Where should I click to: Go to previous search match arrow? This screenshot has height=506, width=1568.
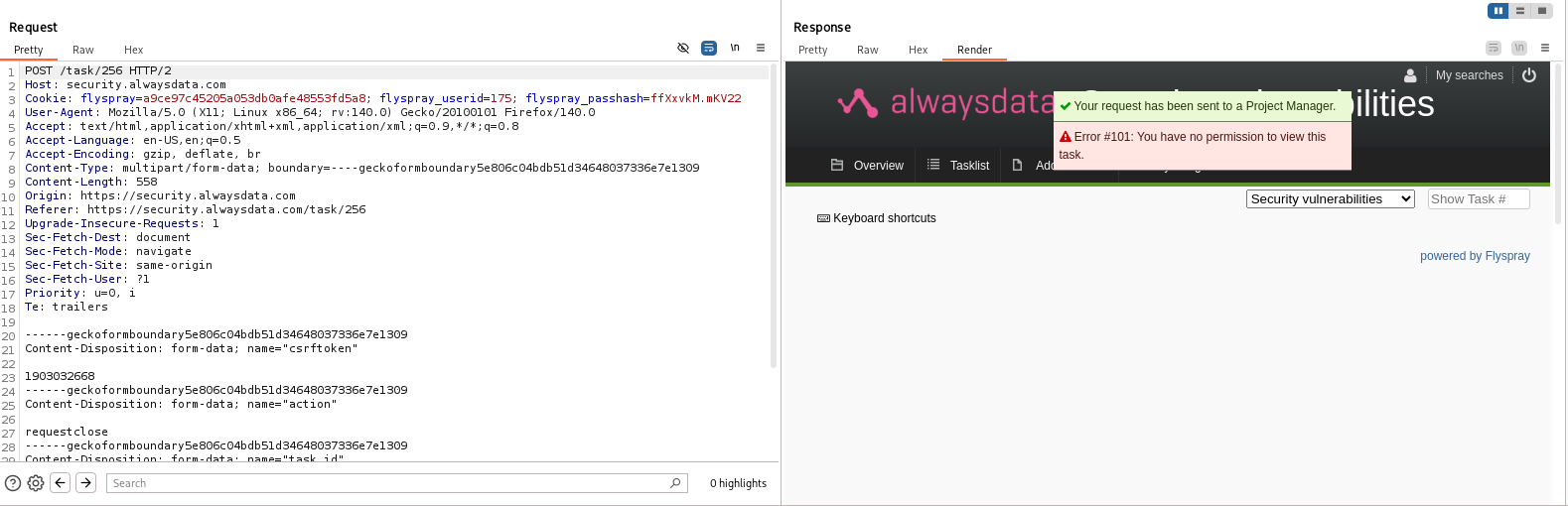(x=61, y=483)
